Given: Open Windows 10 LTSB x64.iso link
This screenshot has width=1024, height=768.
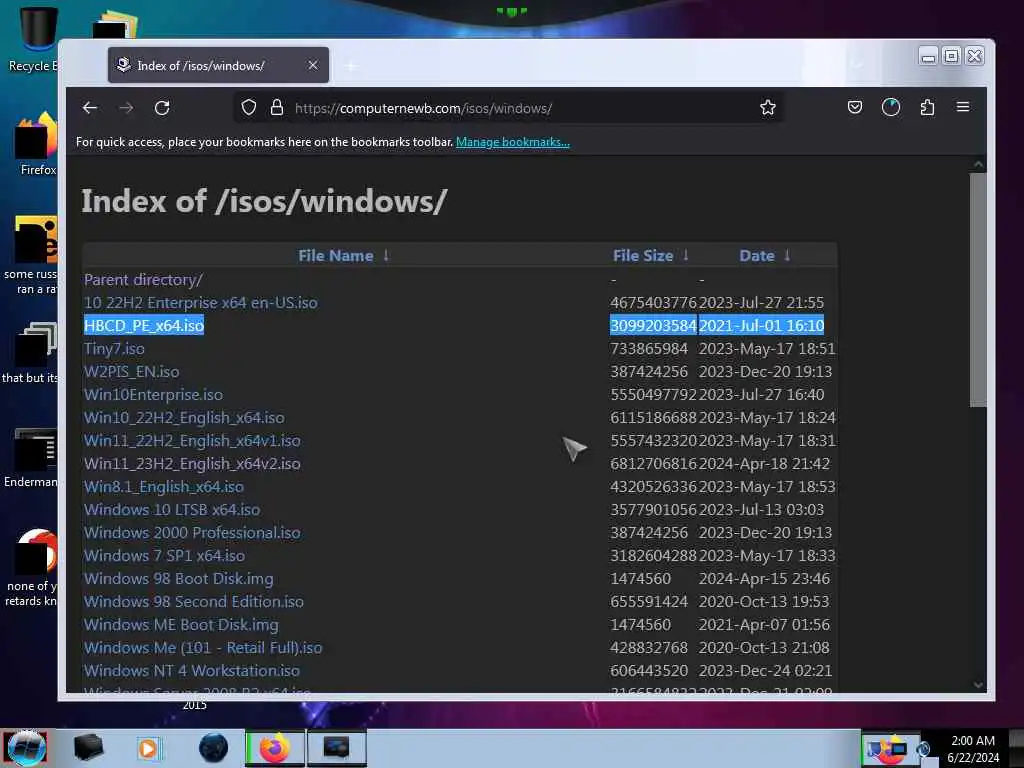Looking at the screenshot, I should (x=172, y=509).
